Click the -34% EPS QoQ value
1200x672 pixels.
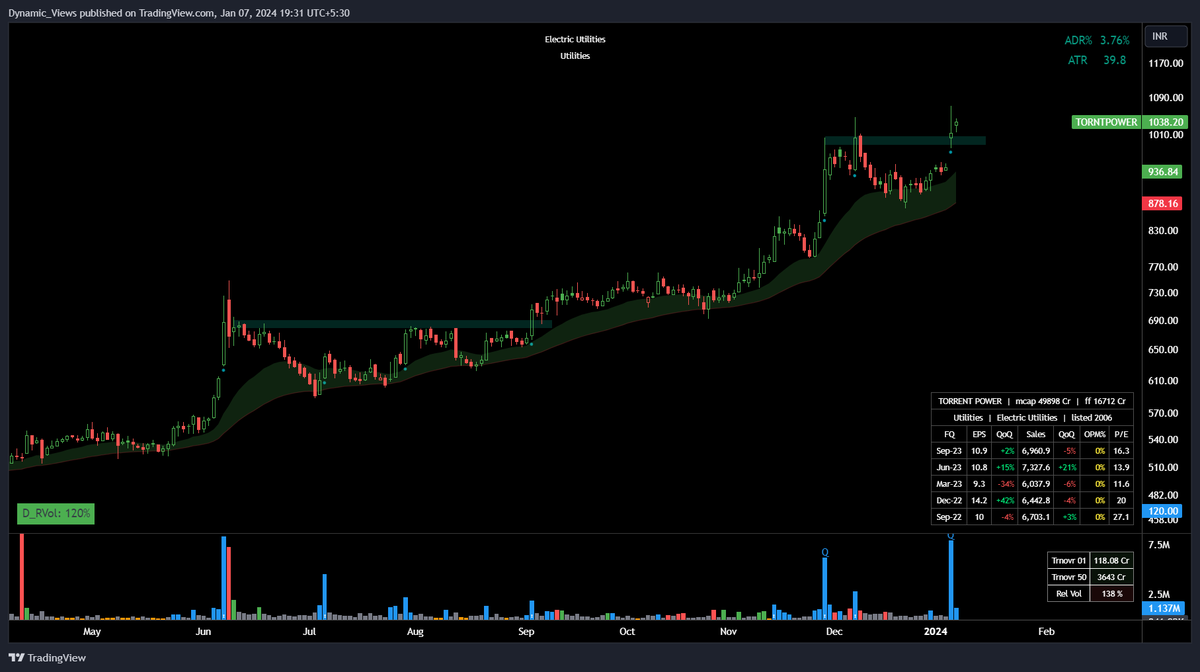(1005, 486)
